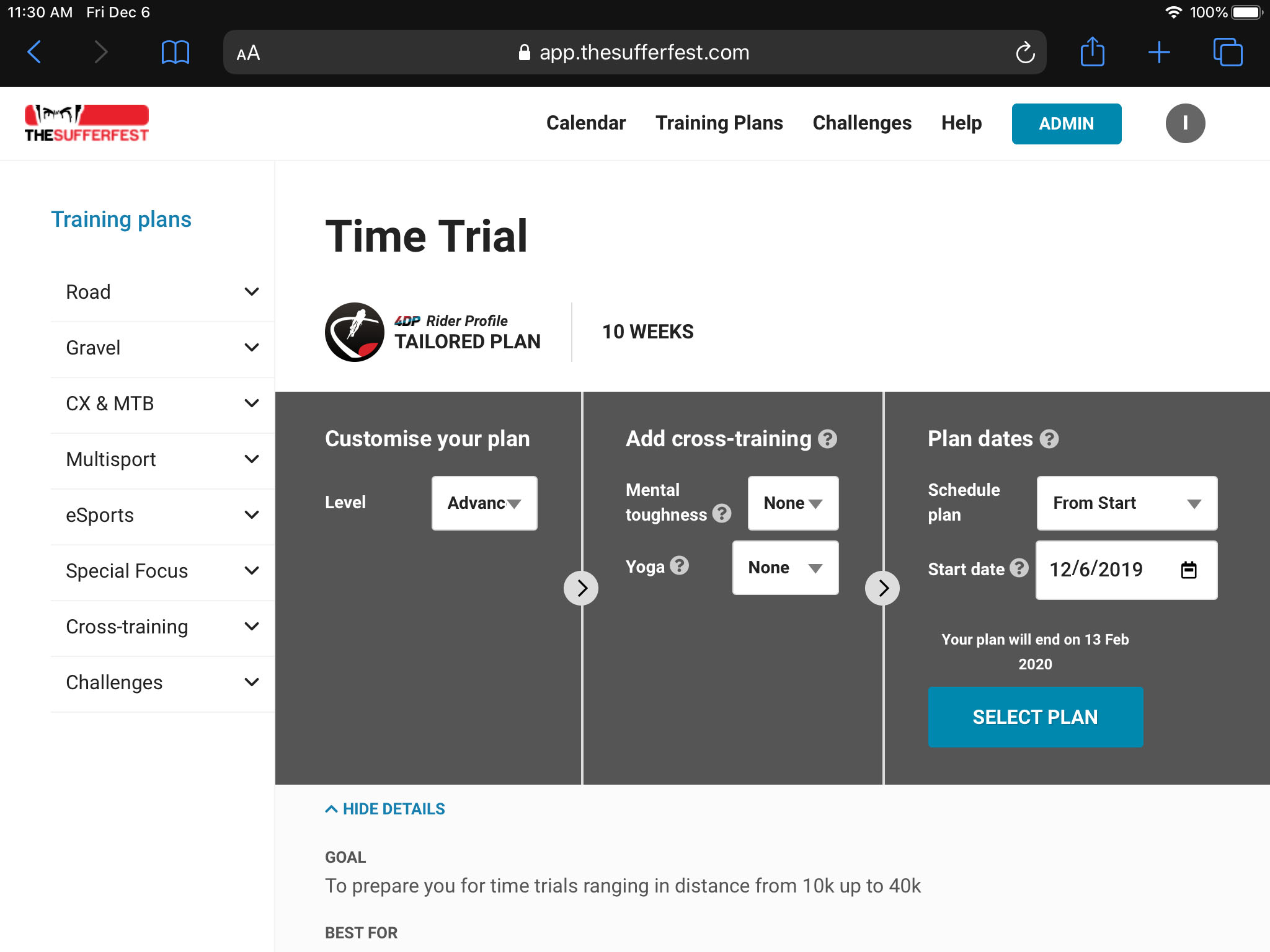Open the Level dropdown selector
Image resolution: width=1270 pixels, height=952 pixels.
[x=483, y=503]
